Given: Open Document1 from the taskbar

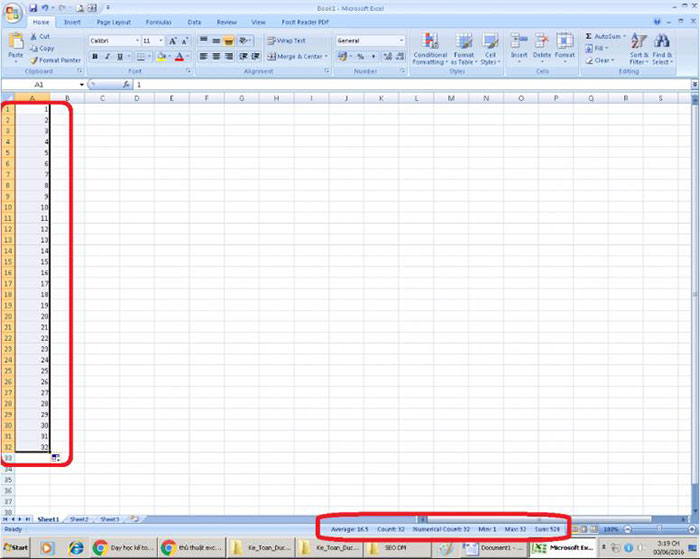Looking at the screenshot, I should (x=493, y=547).
